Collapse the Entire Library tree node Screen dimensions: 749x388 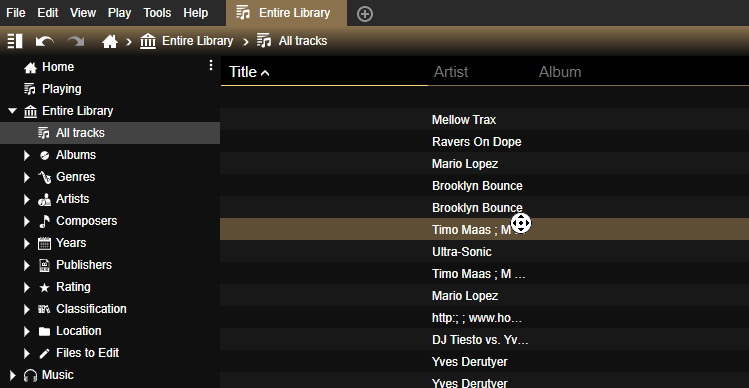12,111
